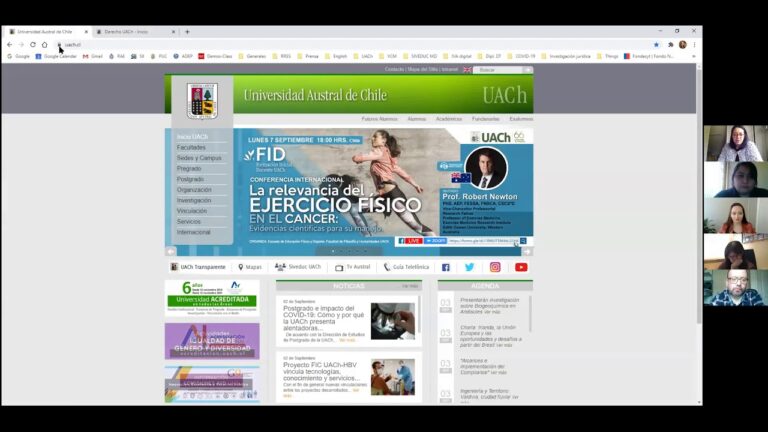This screenshot has height=432, width=768.
Task: Open the English bookmarks folder
Action: pos(336,56)
